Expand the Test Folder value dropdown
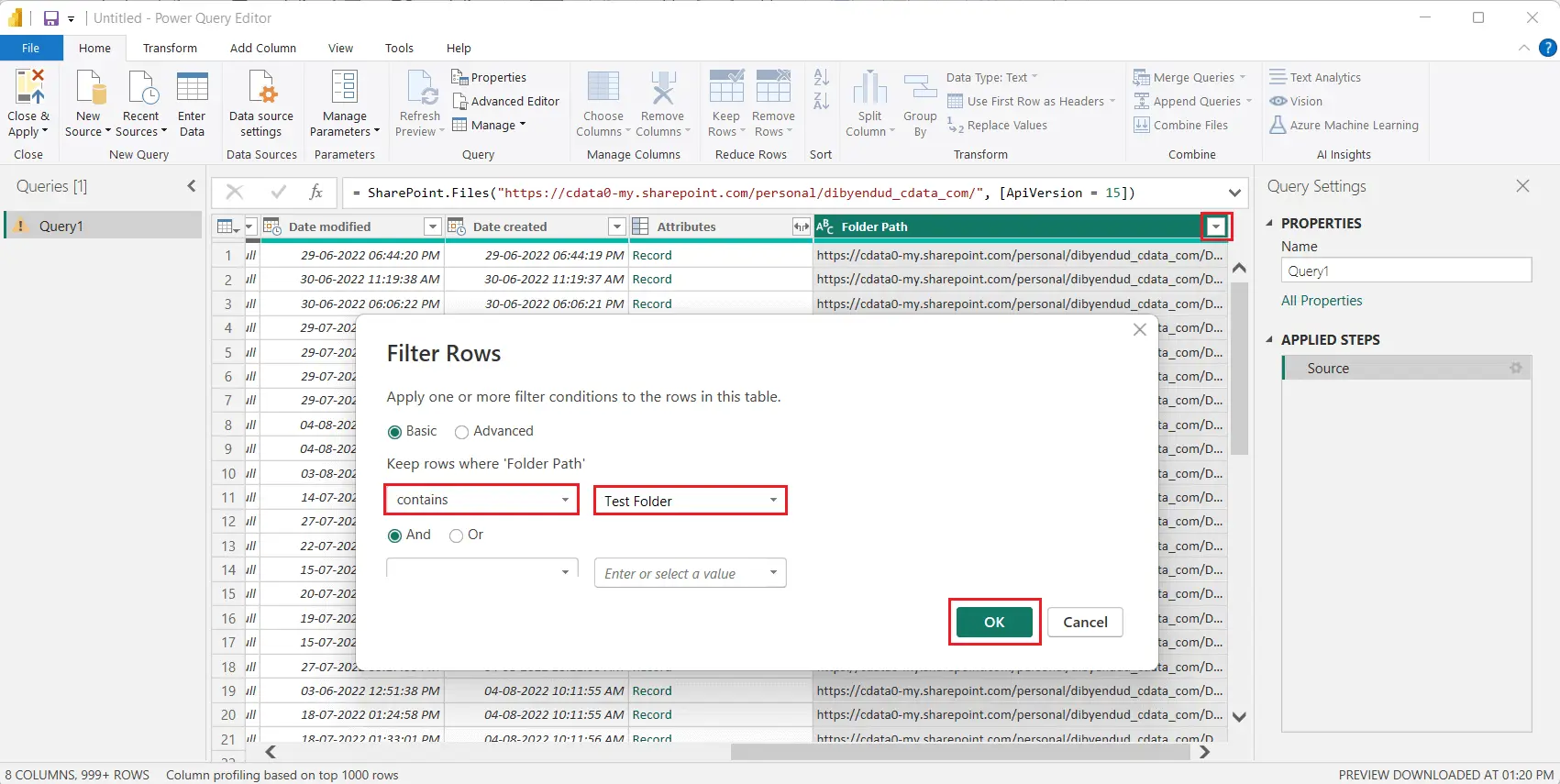This screenshot has height=784, width=1560. click(x=772, y=501)
